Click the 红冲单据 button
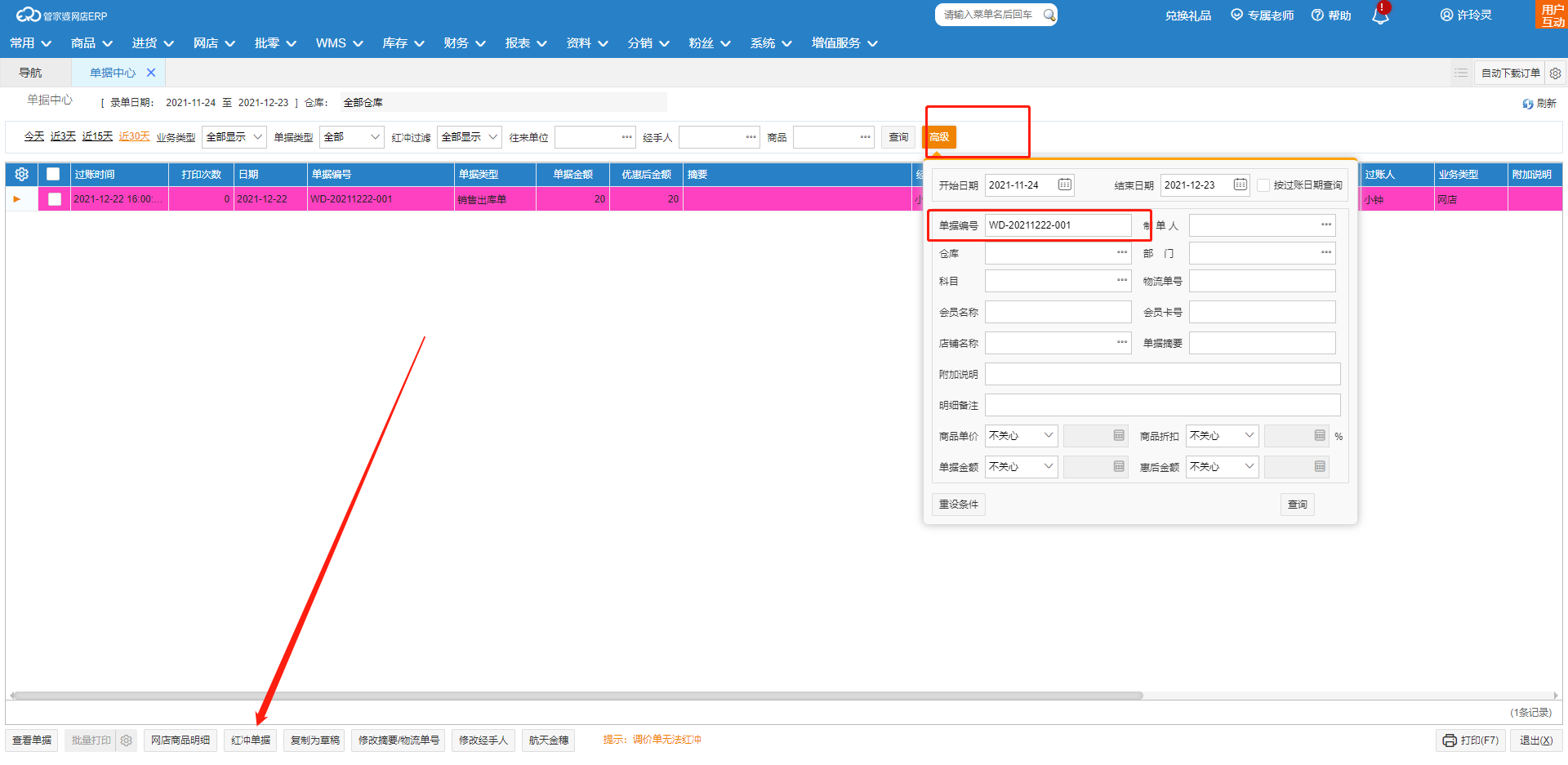1568x765 pixels. tap(250, 741)
